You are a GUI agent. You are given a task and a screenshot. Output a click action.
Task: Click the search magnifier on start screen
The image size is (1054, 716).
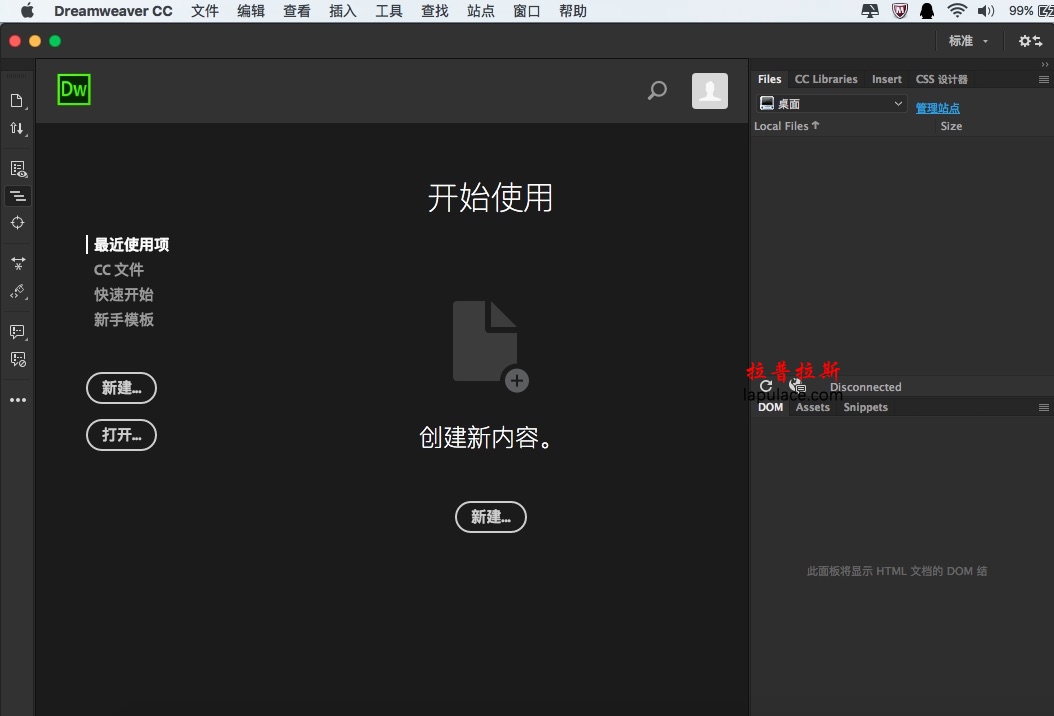tap(657, 91)
